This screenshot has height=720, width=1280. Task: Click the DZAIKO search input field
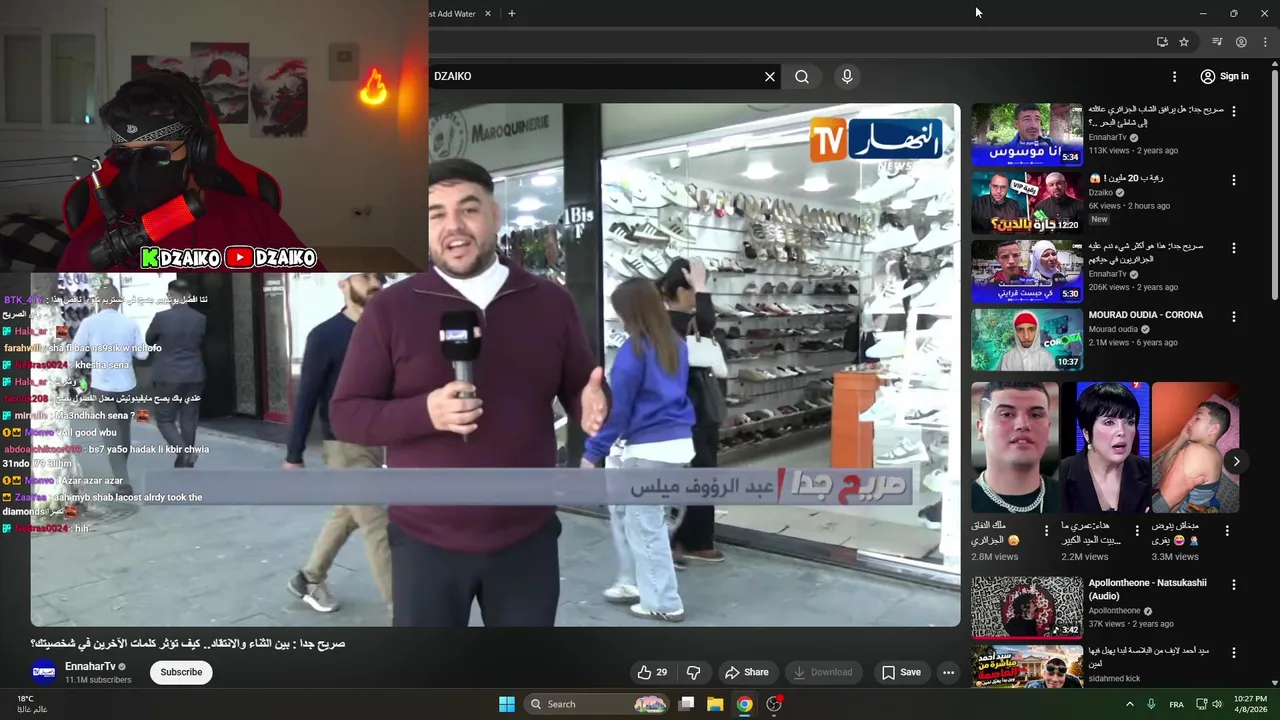point(595,76)
